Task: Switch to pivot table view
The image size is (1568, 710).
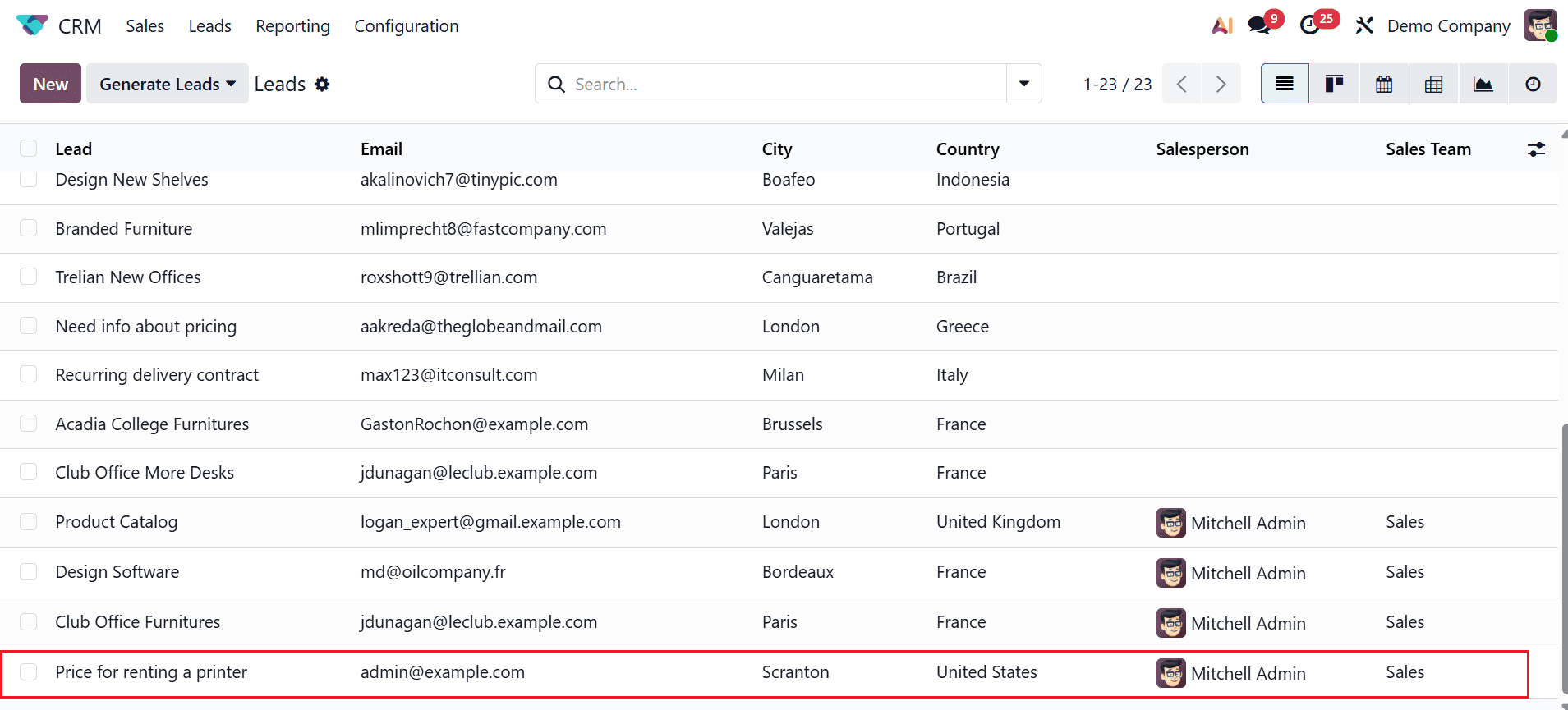Action: point(1434,84)
